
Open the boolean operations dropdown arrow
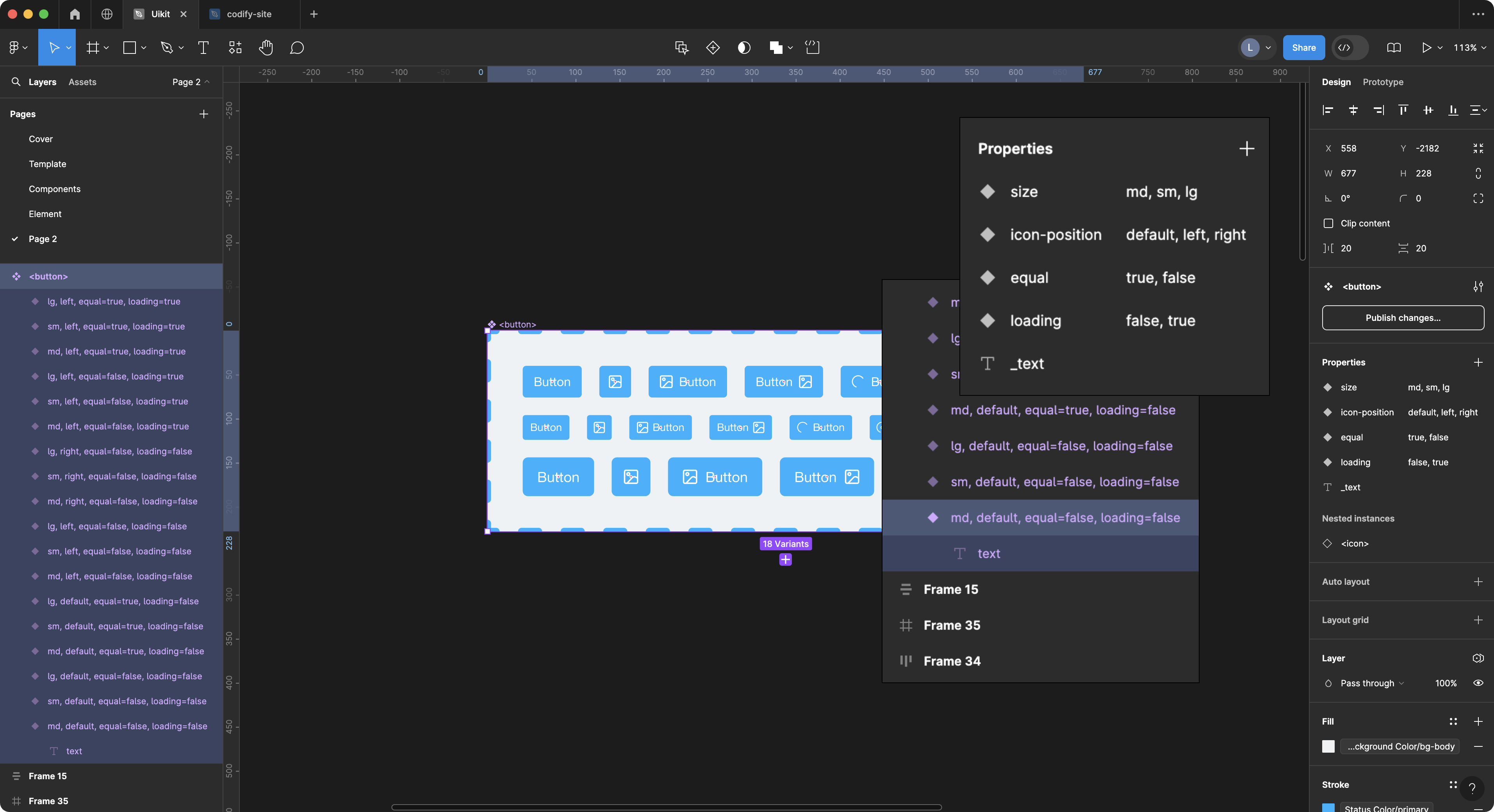click(x=790, y=48)
